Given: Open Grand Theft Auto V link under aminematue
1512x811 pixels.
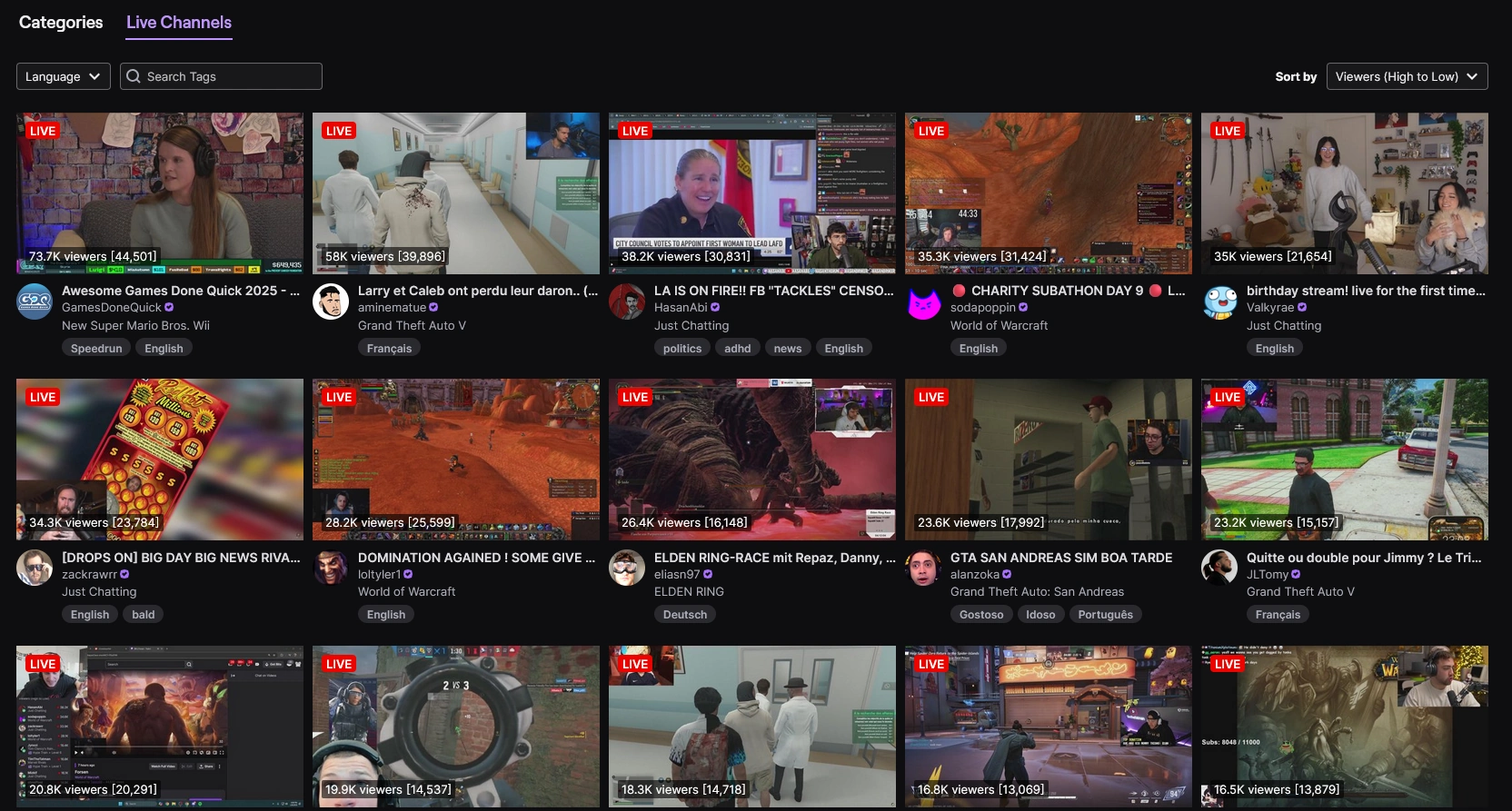Looking at the screenshot, I should tap(412, 325).
